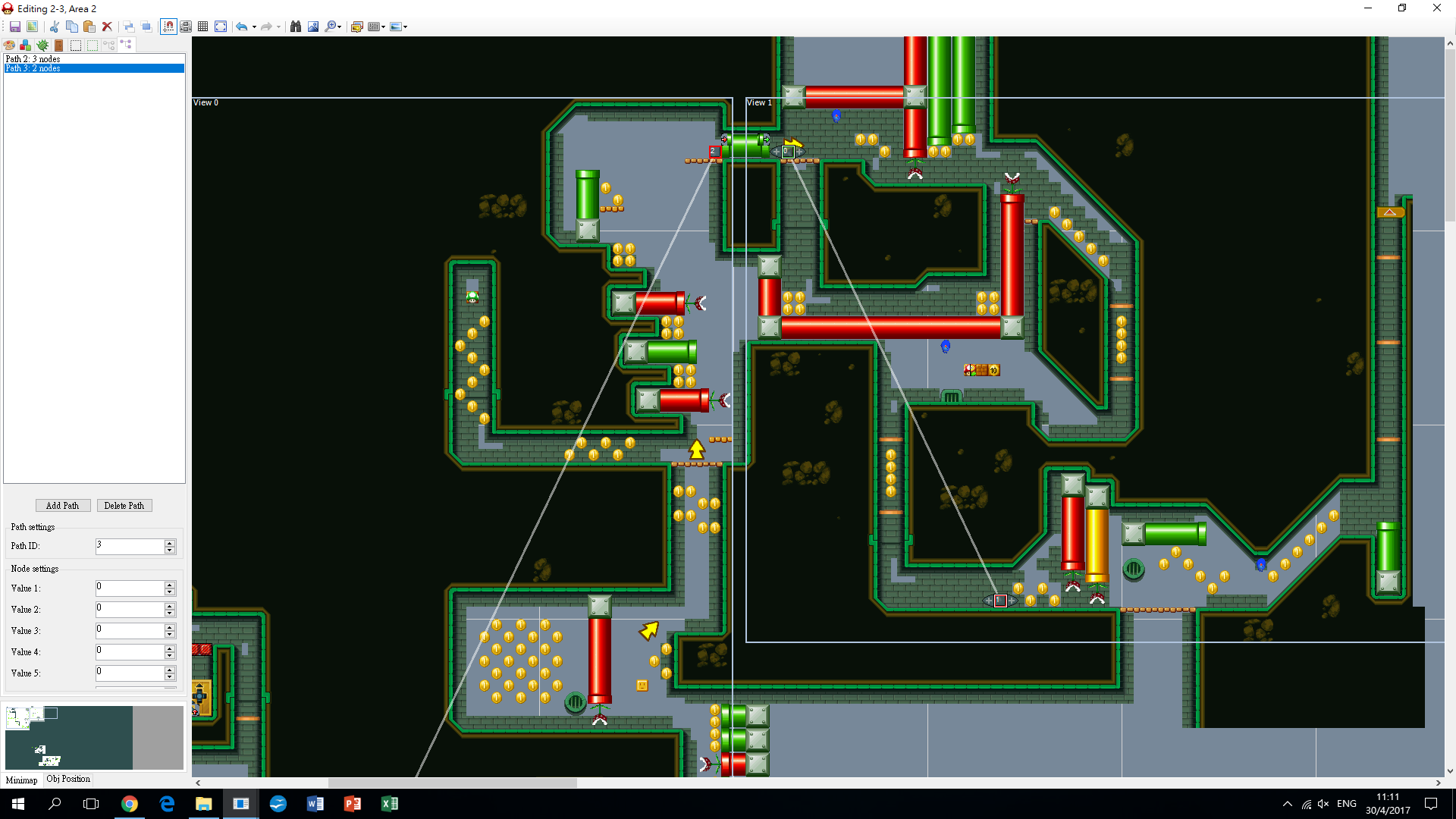This screenshot has height=819, width=1456.
Task: Select "Path 2: 3 nodes" in the list
Action: coord(94,58)
